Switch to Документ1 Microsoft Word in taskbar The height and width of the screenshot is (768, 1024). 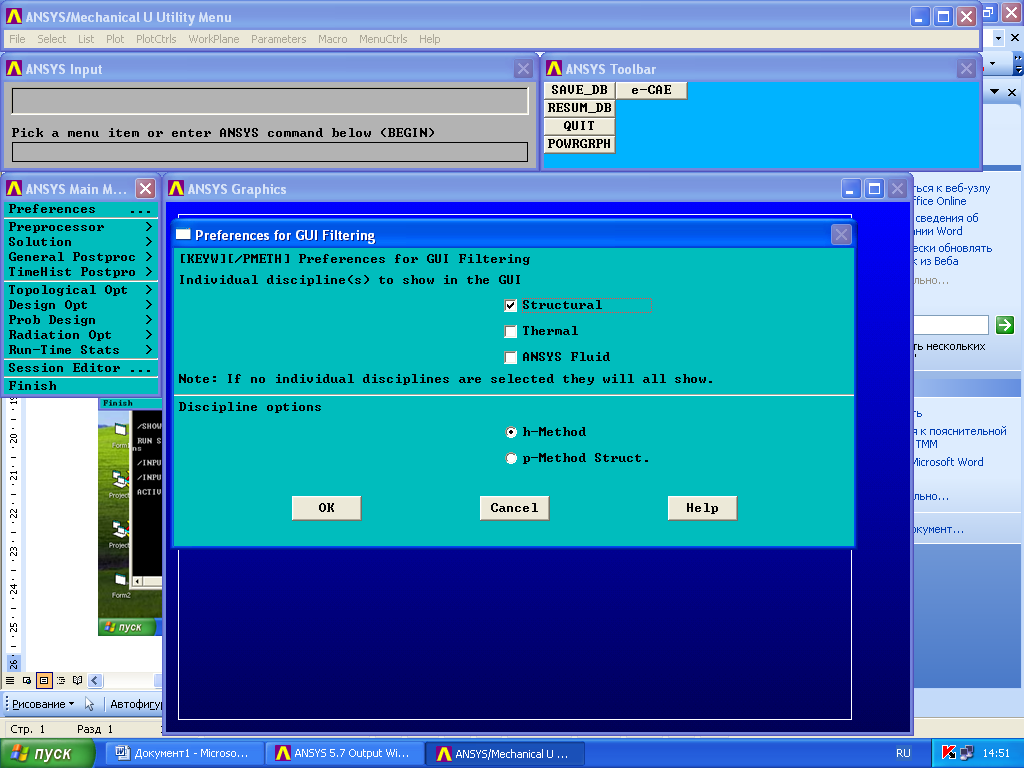click(185, 753)
